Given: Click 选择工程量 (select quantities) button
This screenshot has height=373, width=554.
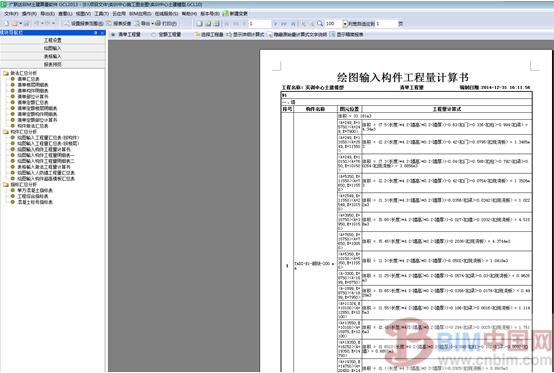Looking at the screenshot, I should click(x=209, y=35).
